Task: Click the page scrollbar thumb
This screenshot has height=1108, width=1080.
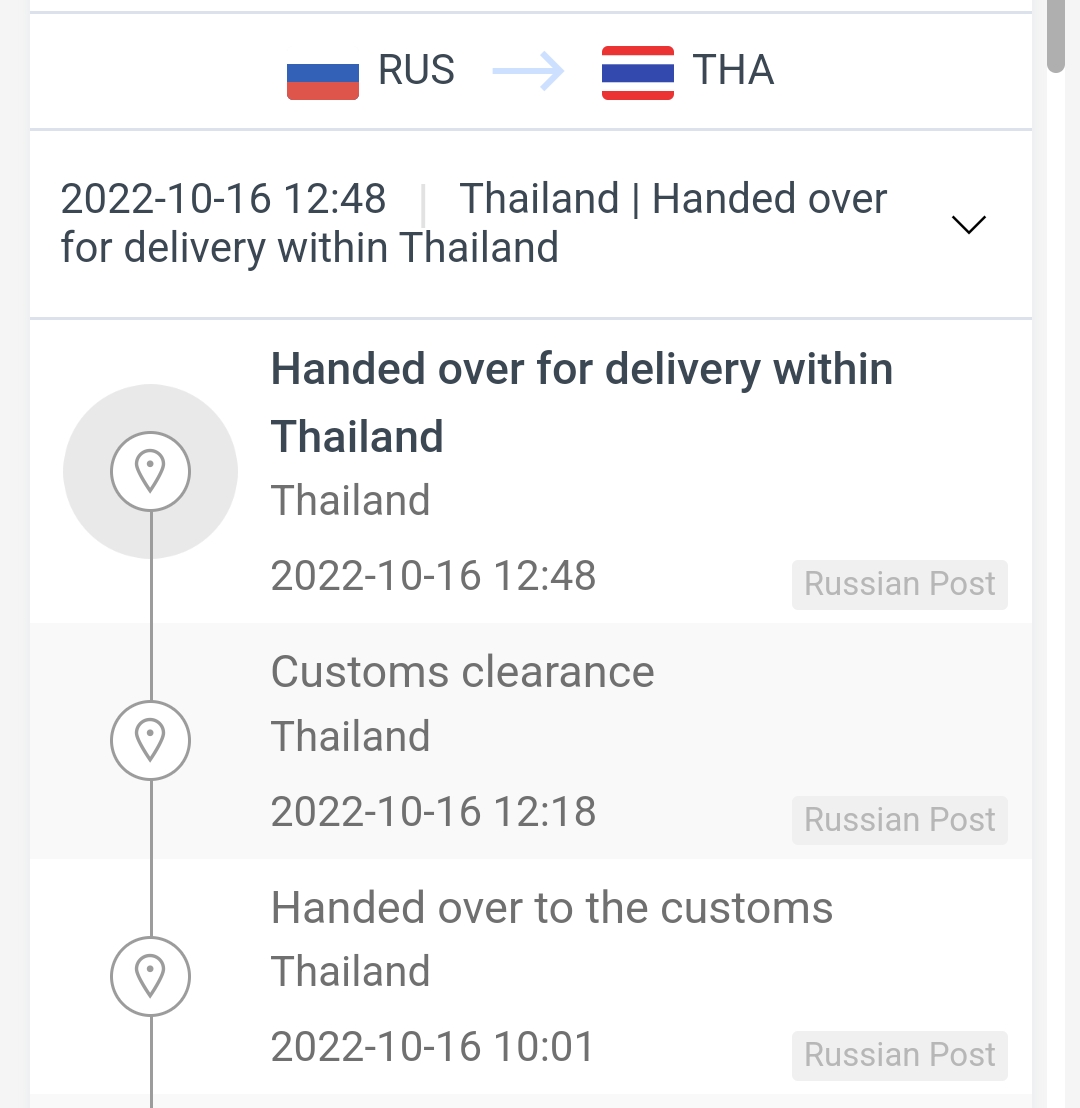Action: [1056, 35]
